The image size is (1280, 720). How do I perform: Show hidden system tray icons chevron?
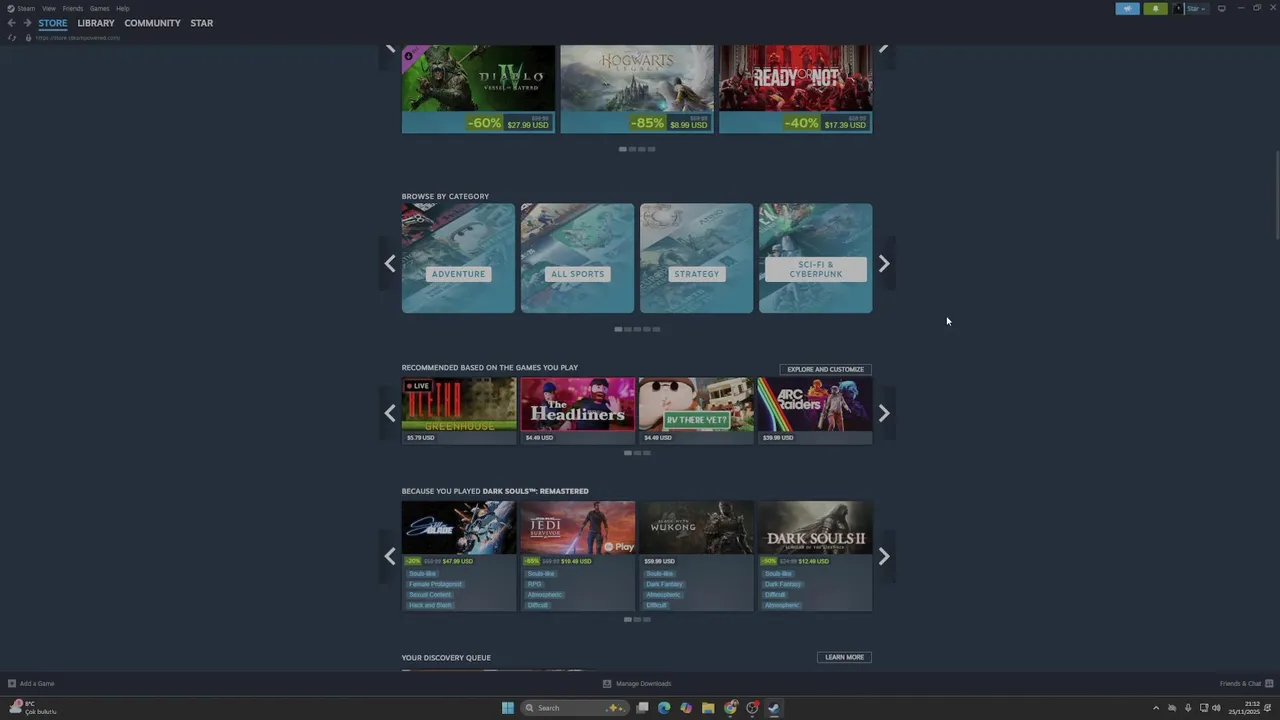1156,708
